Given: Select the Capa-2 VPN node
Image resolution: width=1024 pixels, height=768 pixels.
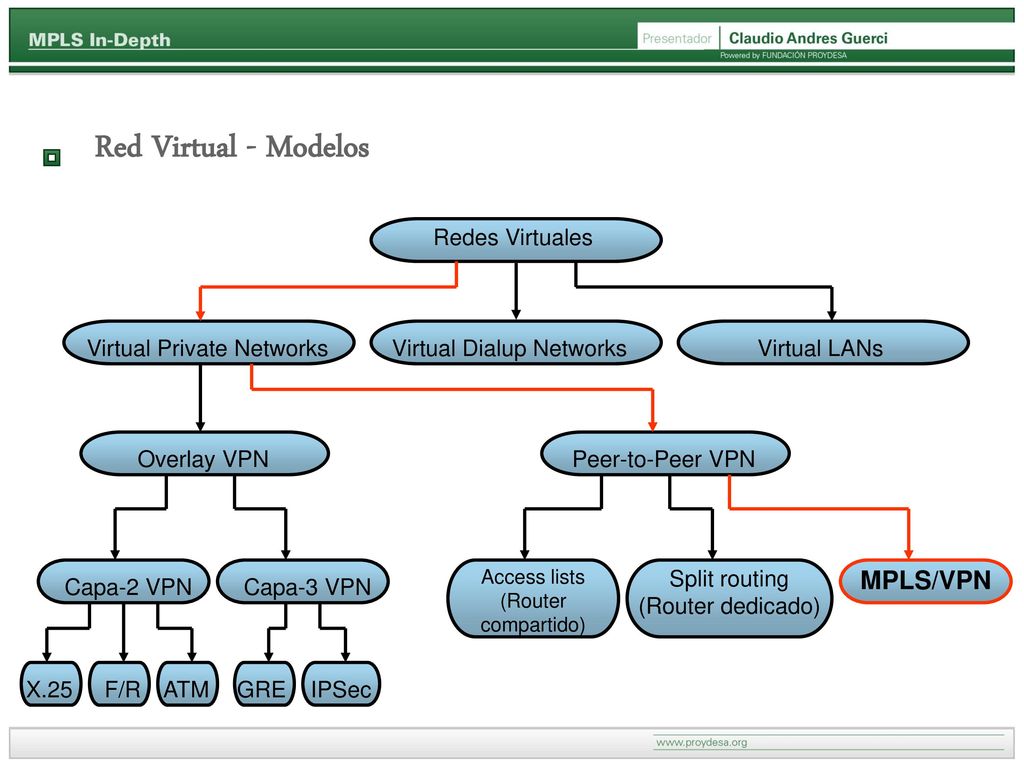Looking at the screenshot, I should (x=124, y=582).
